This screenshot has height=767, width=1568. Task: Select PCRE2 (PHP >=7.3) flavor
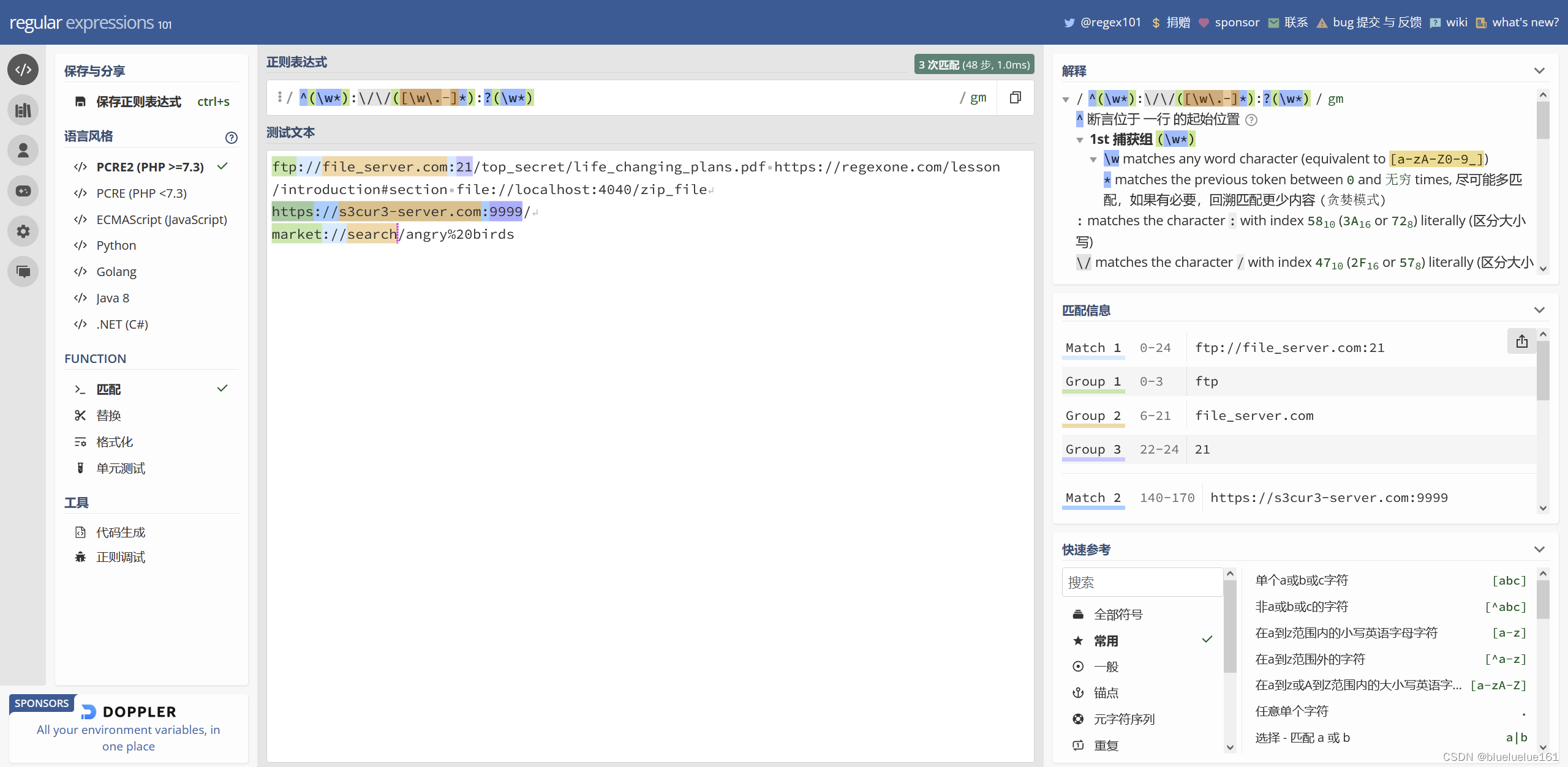pyautogui.click(x=151, y=167)
